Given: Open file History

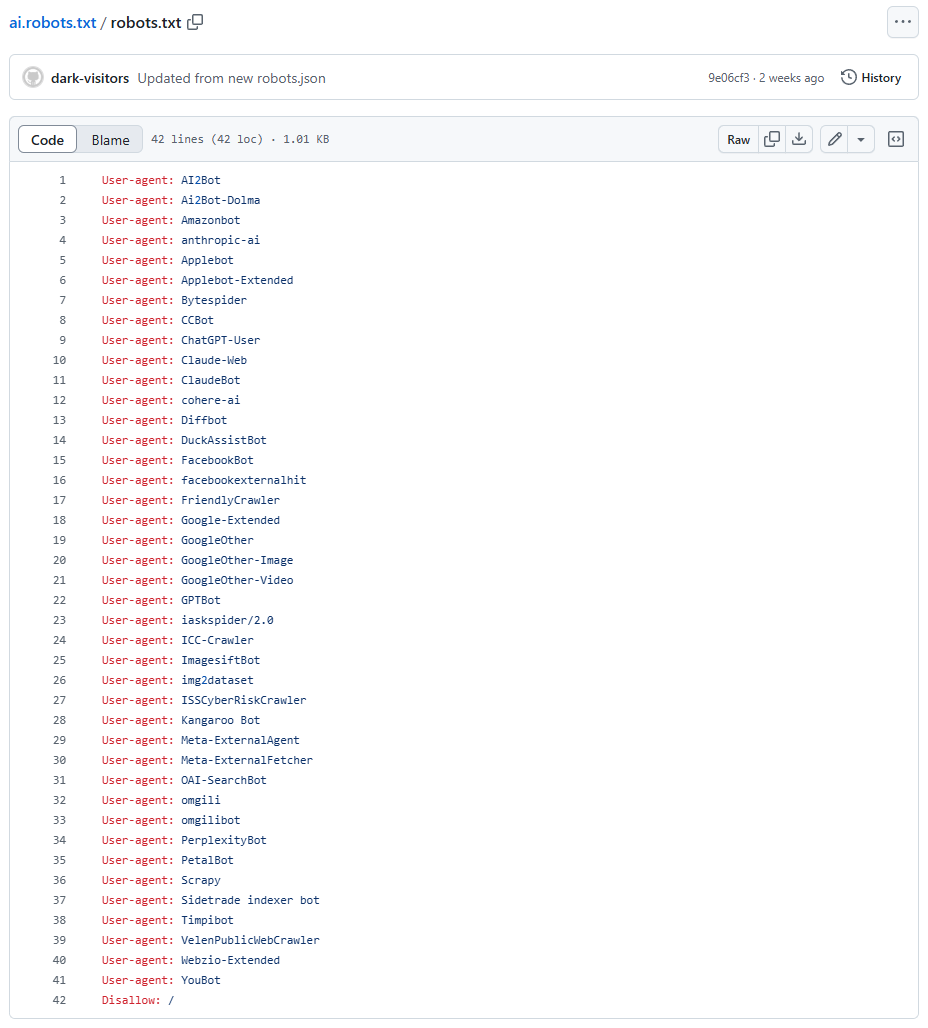Looking at the screenshot, I should point(871,77).
